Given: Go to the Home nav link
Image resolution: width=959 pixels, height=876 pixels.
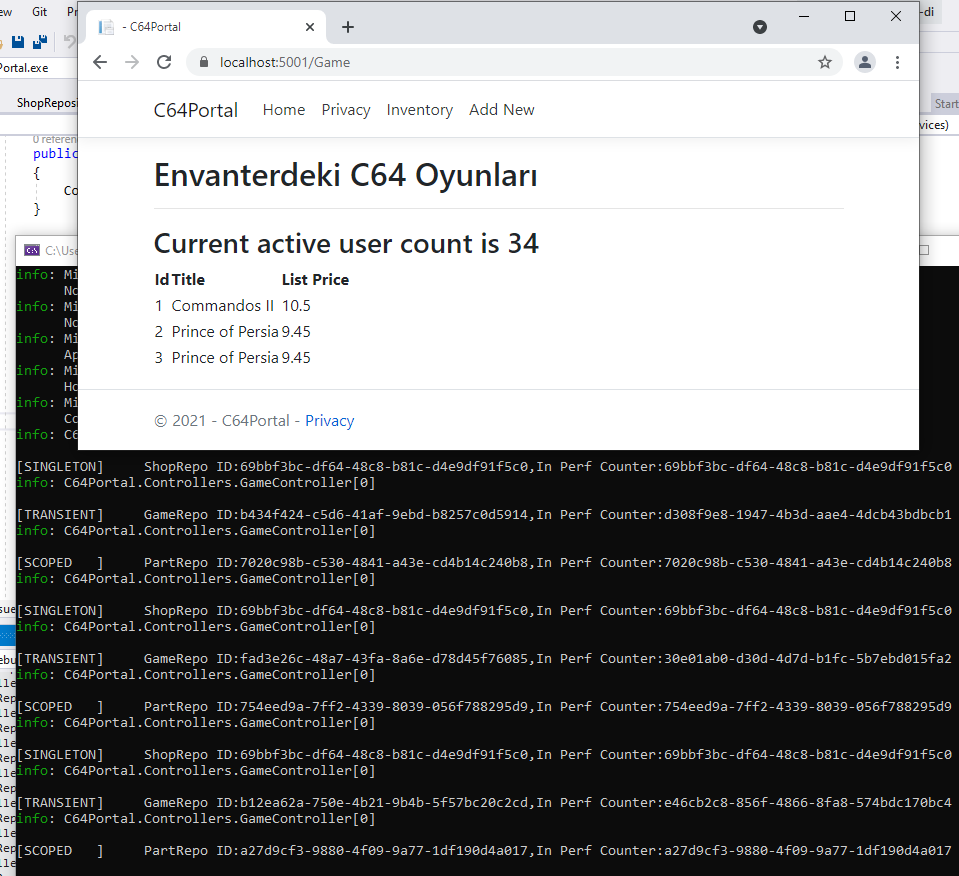Looking at the screenshot, I should [284, 110].
